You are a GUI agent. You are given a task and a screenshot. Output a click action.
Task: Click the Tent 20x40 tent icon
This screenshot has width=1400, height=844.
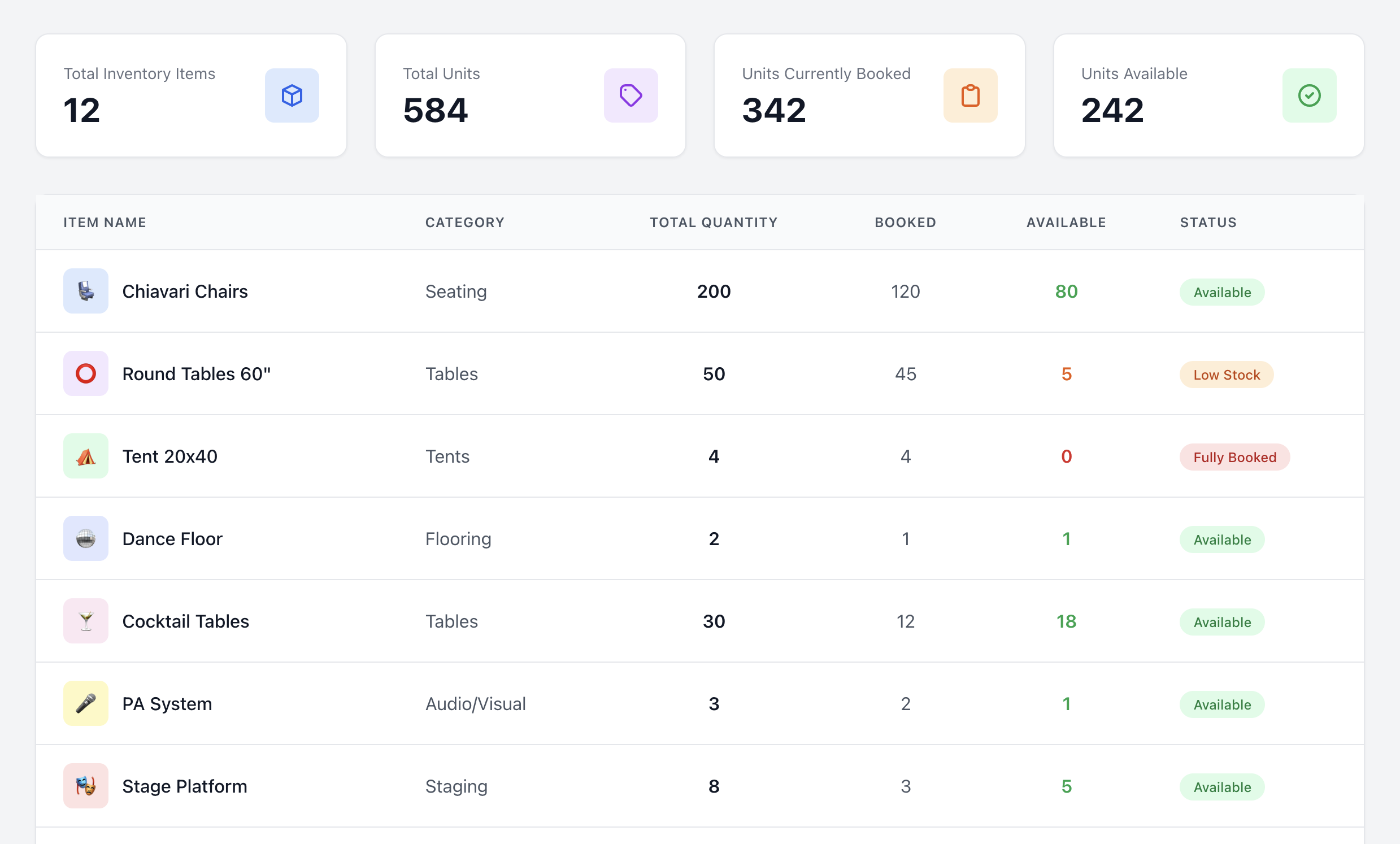(86, 456)
